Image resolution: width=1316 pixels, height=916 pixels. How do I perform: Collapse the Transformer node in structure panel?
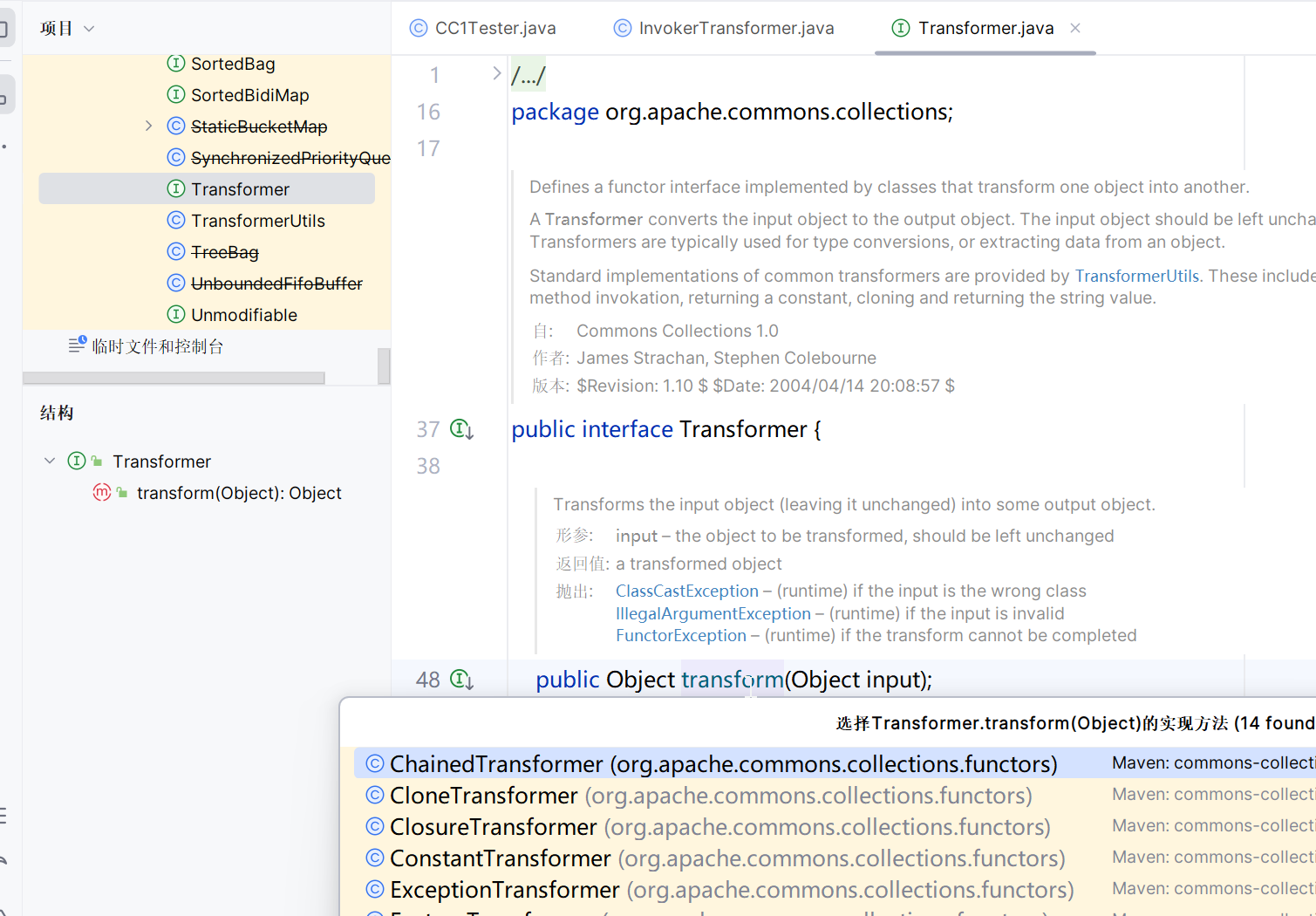(x=50, y=461)
